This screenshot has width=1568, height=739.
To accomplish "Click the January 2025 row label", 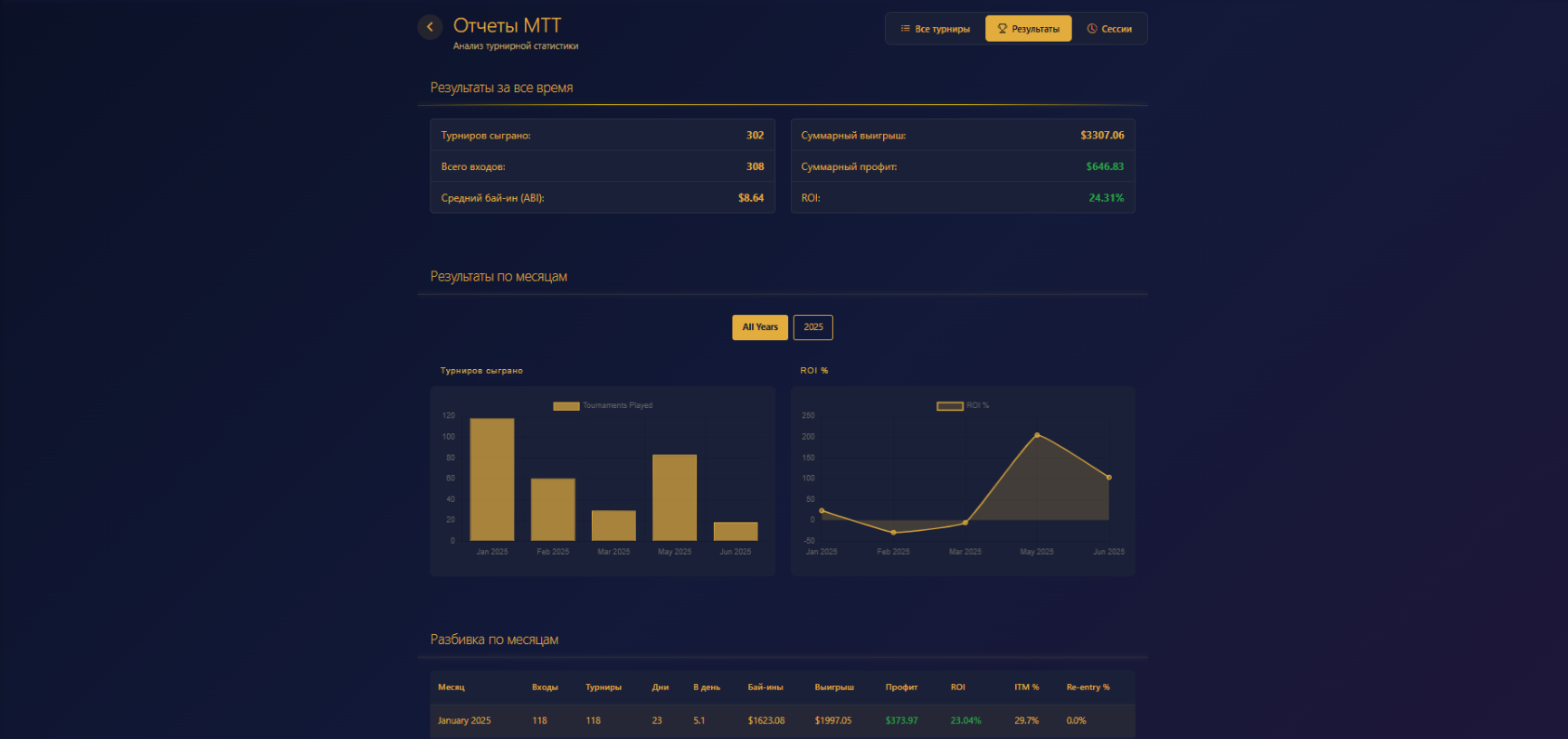I will 465,721.
